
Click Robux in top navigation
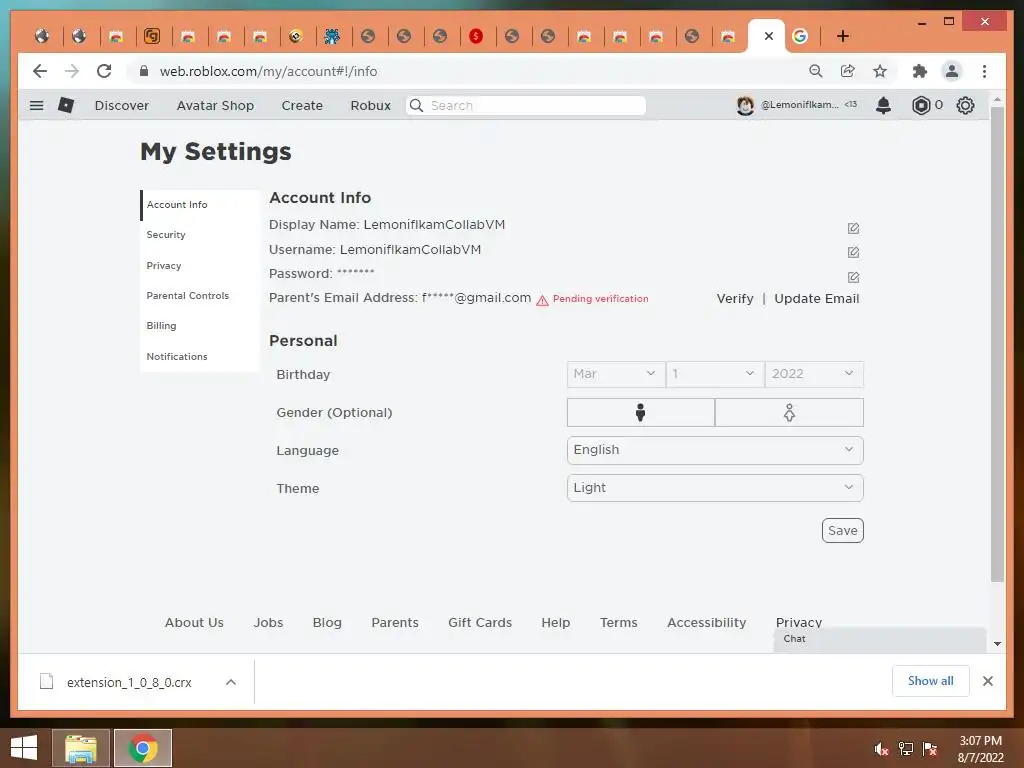(x=370, y=105)
